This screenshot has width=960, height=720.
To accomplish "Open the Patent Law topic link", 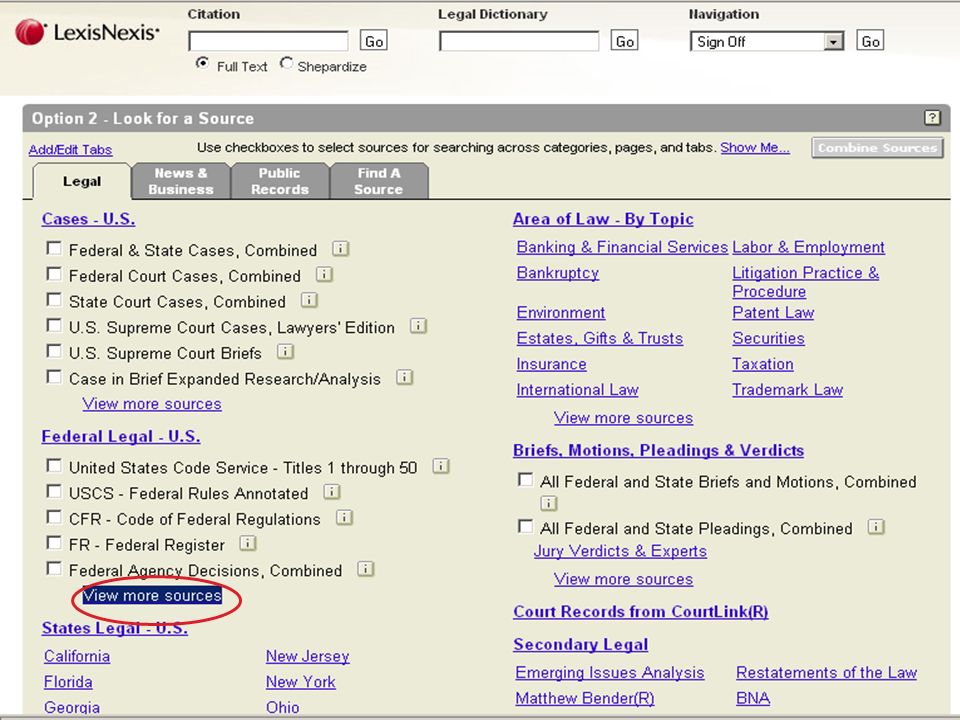I will coord(773,313).
